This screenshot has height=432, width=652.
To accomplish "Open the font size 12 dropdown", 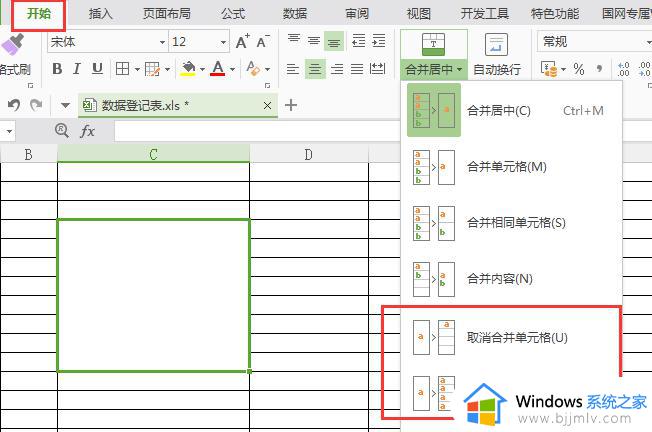I will click(223, 42).
